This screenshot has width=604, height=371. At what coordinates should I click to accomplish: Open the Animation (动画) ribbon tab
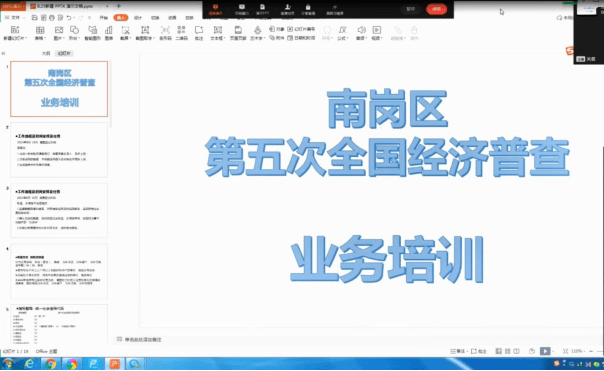(x=172, y=18)
